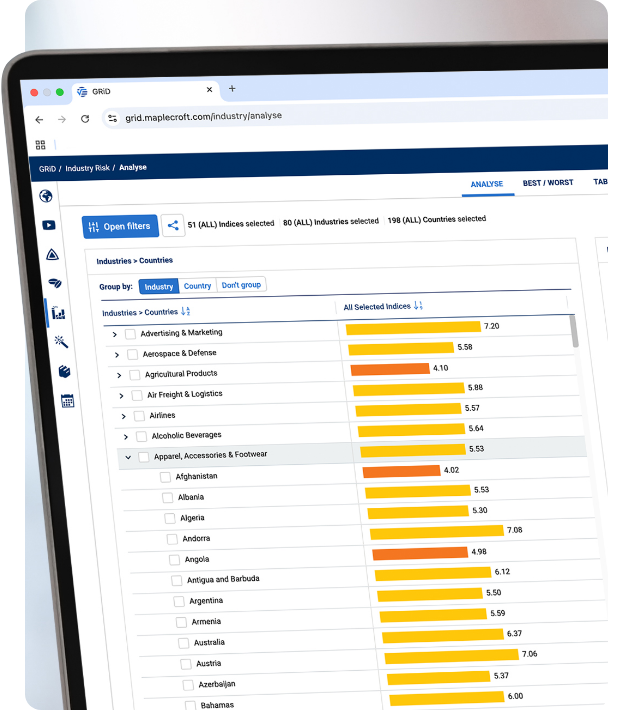Select the triangle warning icon in the sidebar
The image size is (631, 710).
[x=52, y=255]
